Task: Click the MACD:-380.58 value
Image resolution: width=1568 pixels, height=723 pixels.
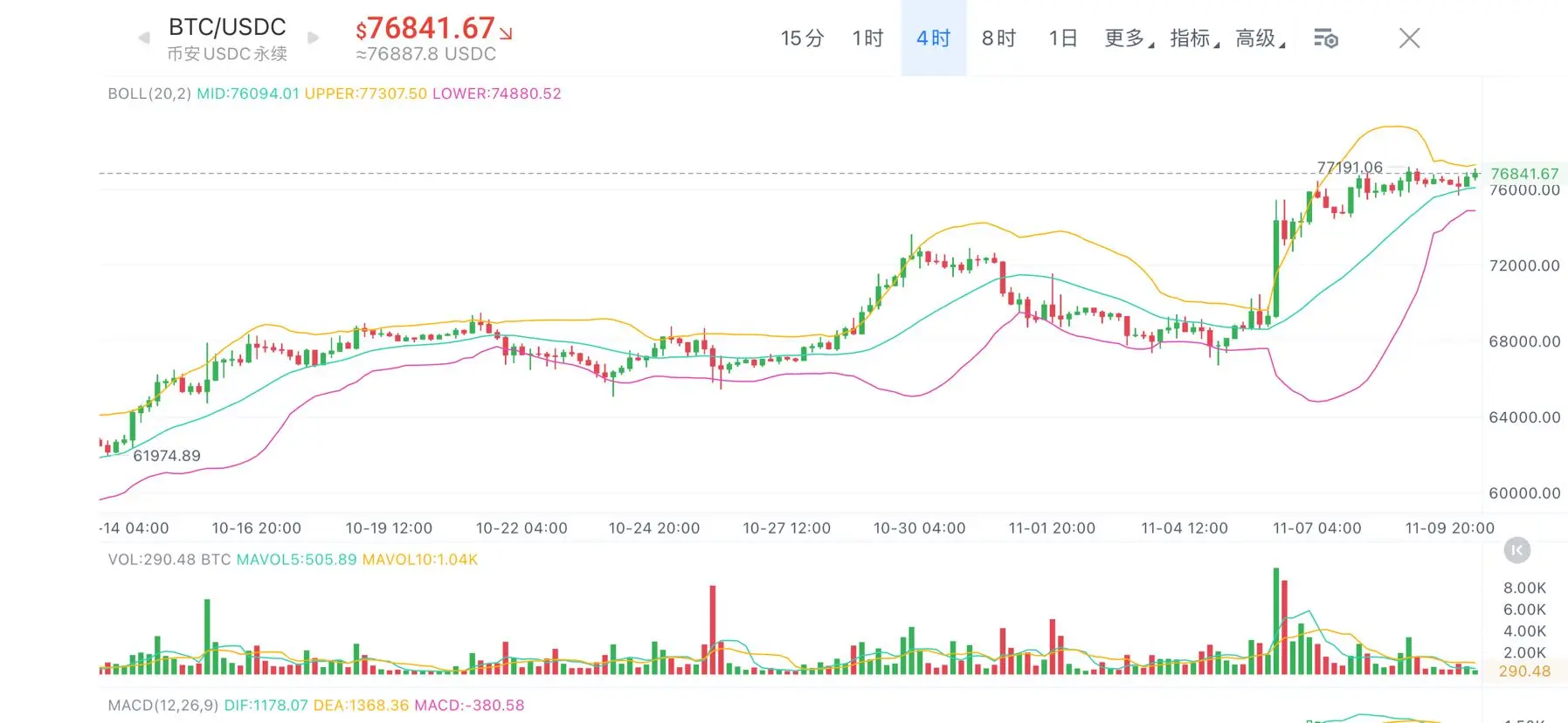Action: (x=470, y=706)
